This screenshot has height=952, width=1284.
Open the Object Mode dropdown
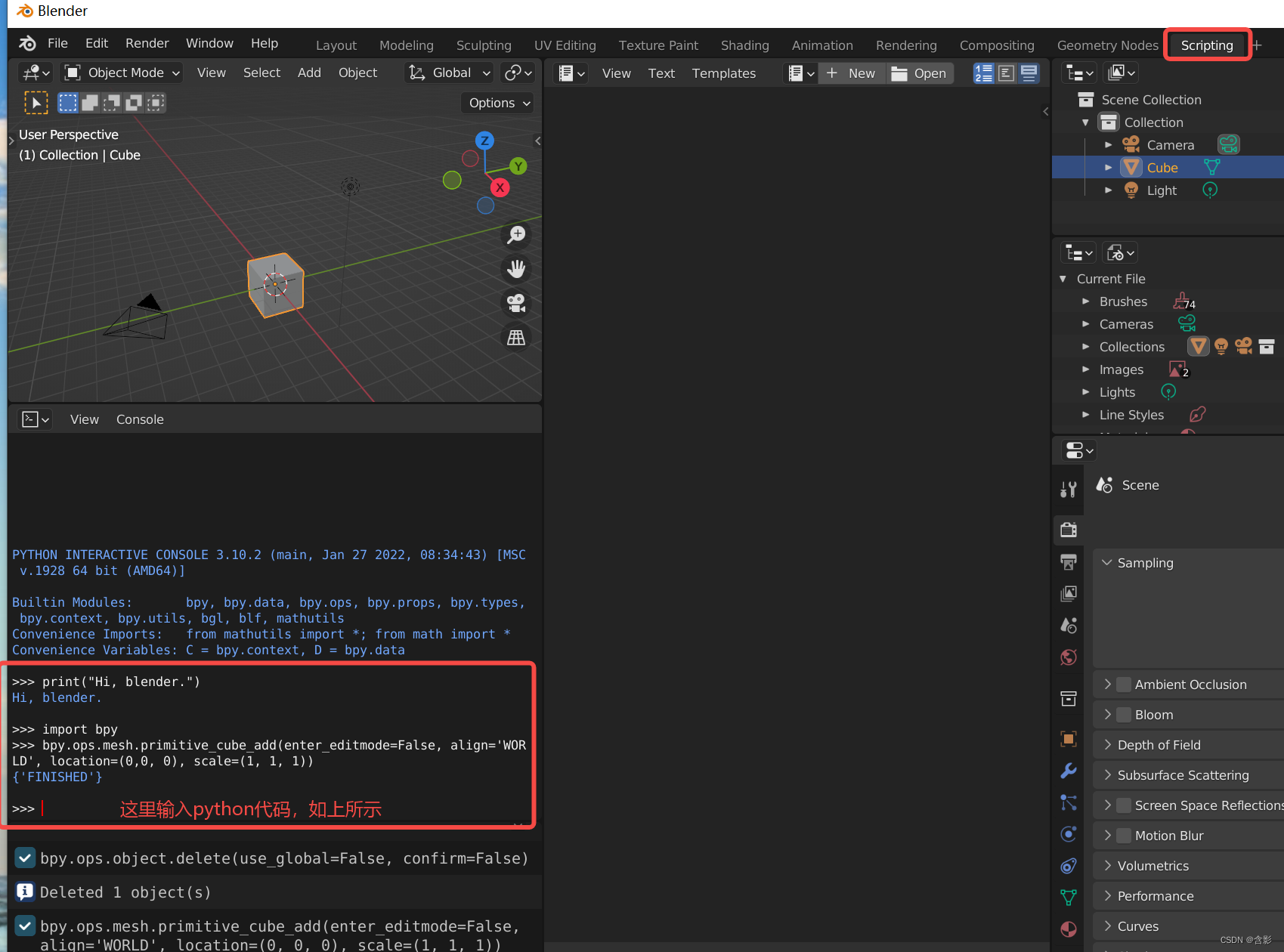click(122, 73)
